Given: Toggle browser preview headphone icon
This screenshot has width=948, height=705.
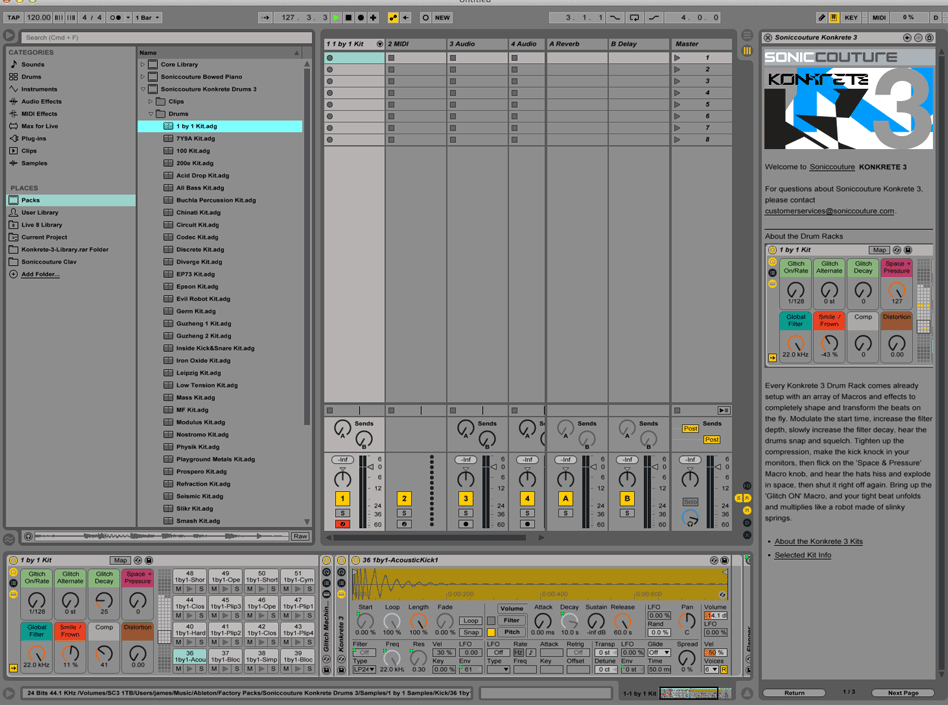Looking at the screenshot, I should 28,536.
